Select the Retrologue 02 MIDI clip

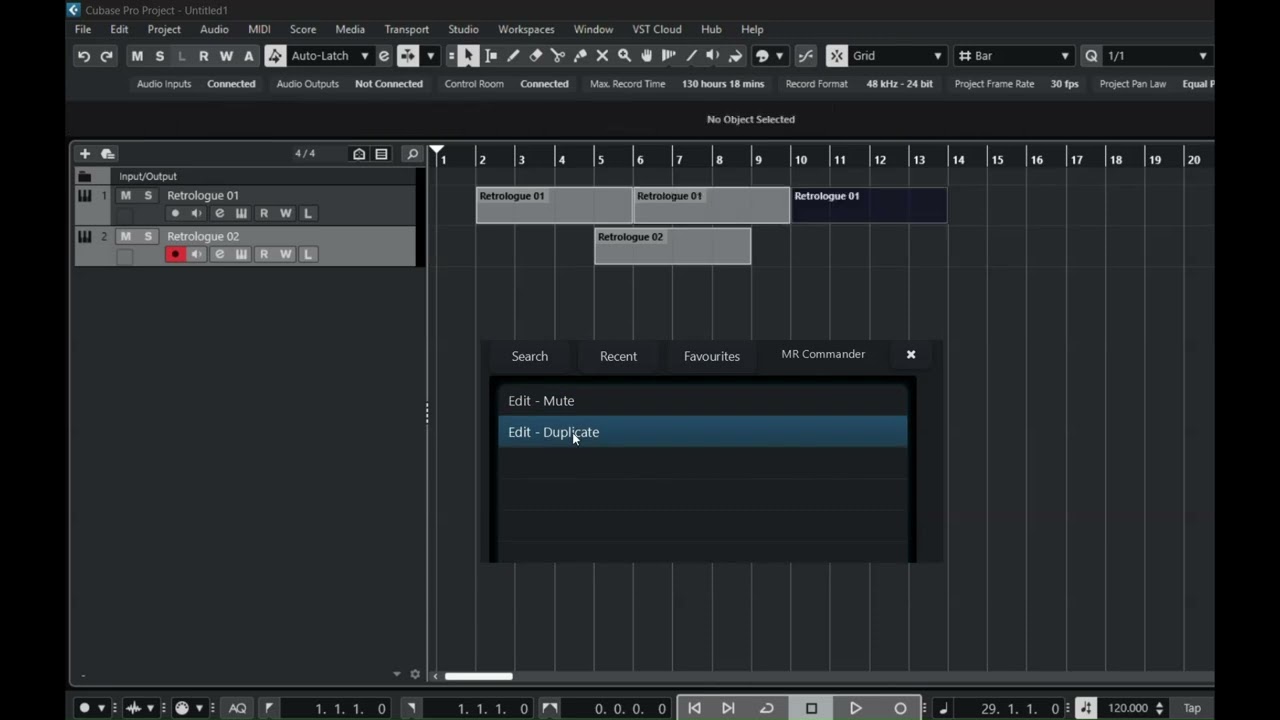coord(672,246)
